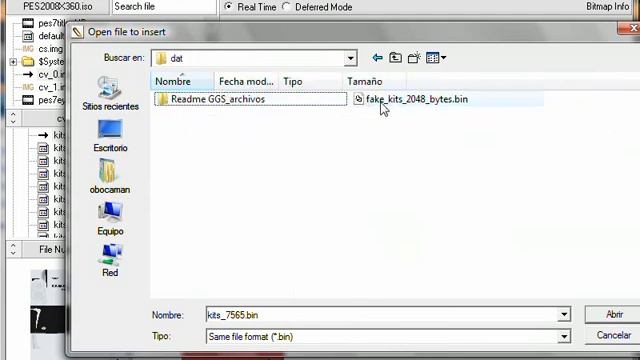Image resolution: width=640 pixels, height=360 pixels.
Task: Sort by Tamaño column header
Action: pyautogui.click(x=374, y=81)
